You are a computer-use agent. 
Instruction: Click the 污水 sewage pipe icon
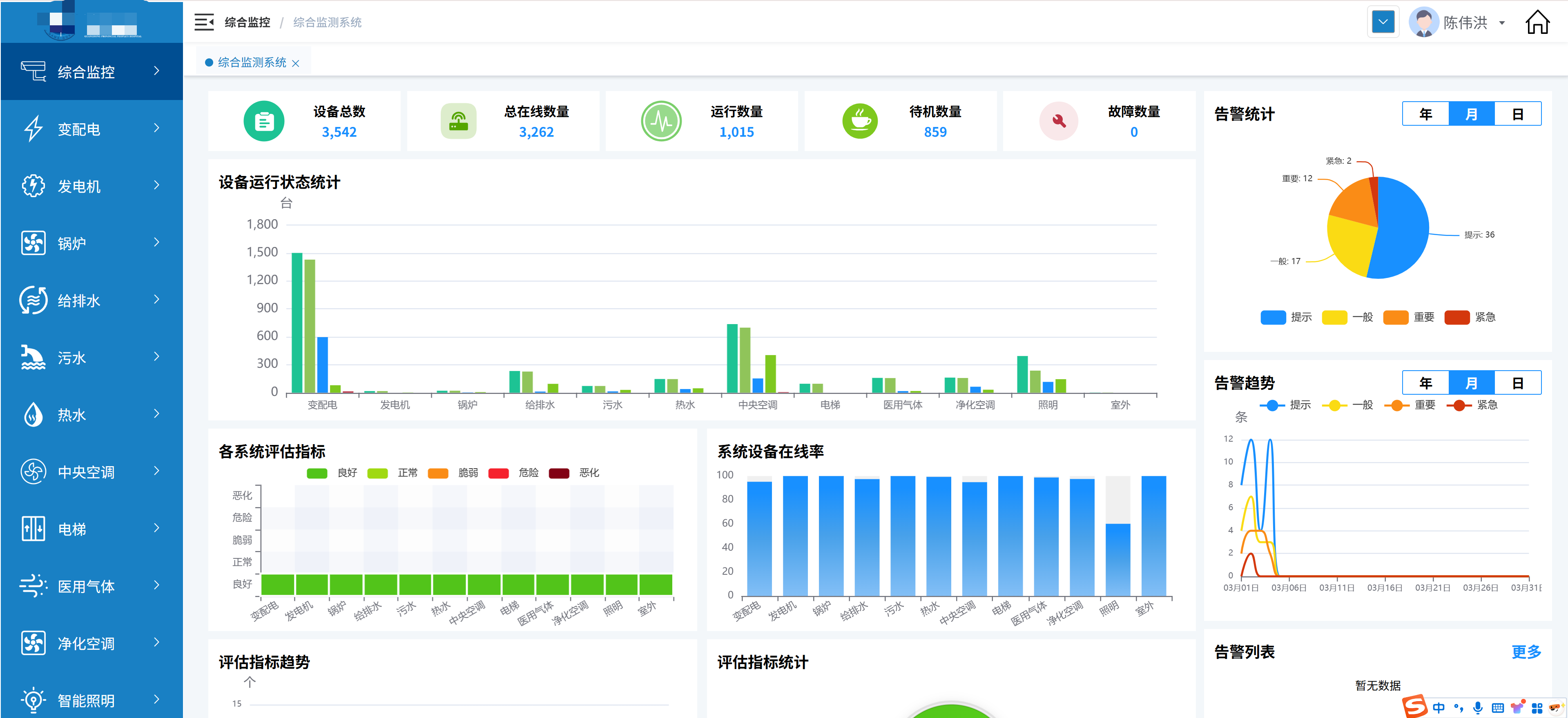pyautogui.click(x=33, y=357)
